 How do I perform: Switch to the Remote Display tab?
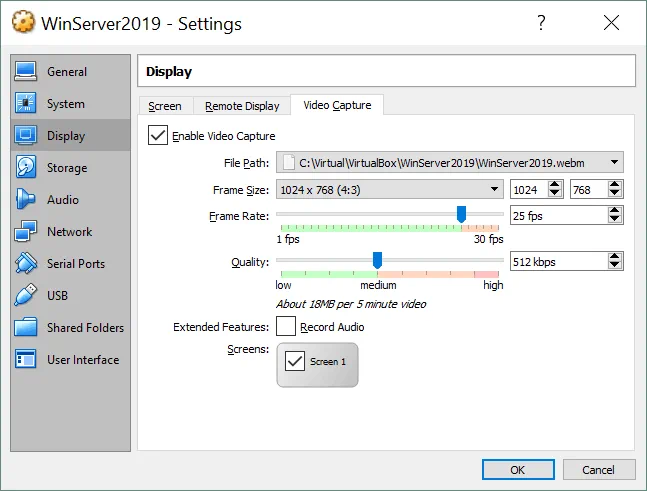(x=242, y=106)
